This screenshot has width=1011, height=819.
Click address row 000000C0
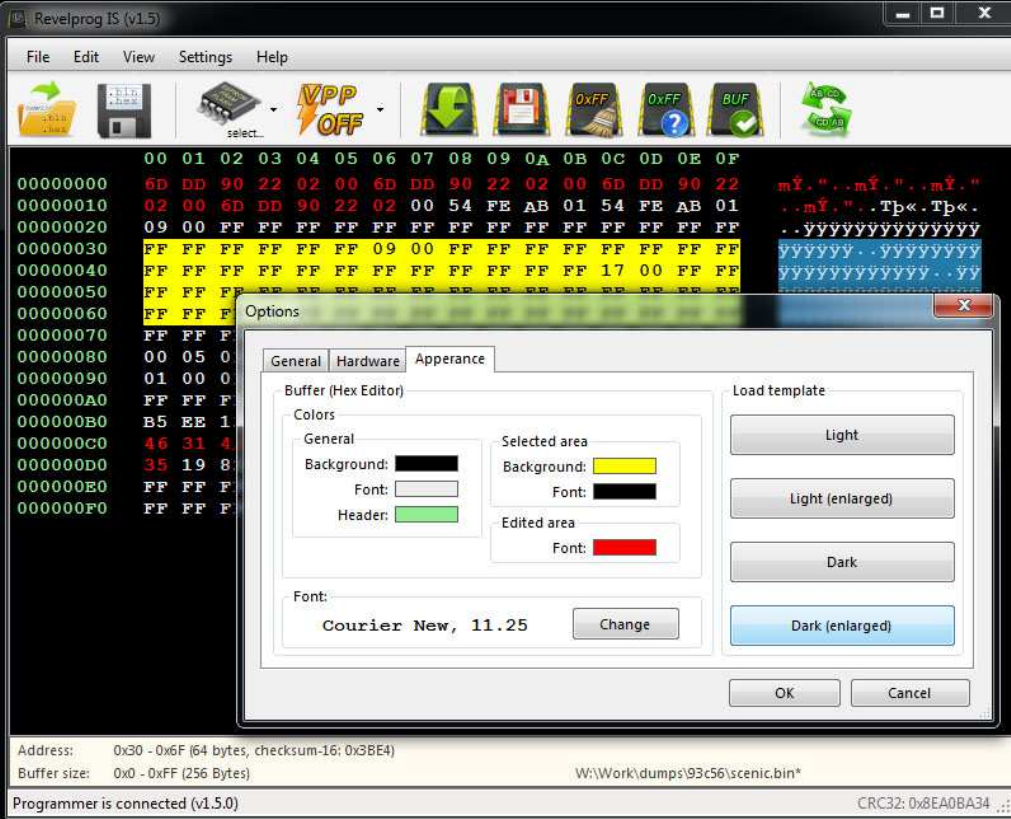click(x=62, y=444)
